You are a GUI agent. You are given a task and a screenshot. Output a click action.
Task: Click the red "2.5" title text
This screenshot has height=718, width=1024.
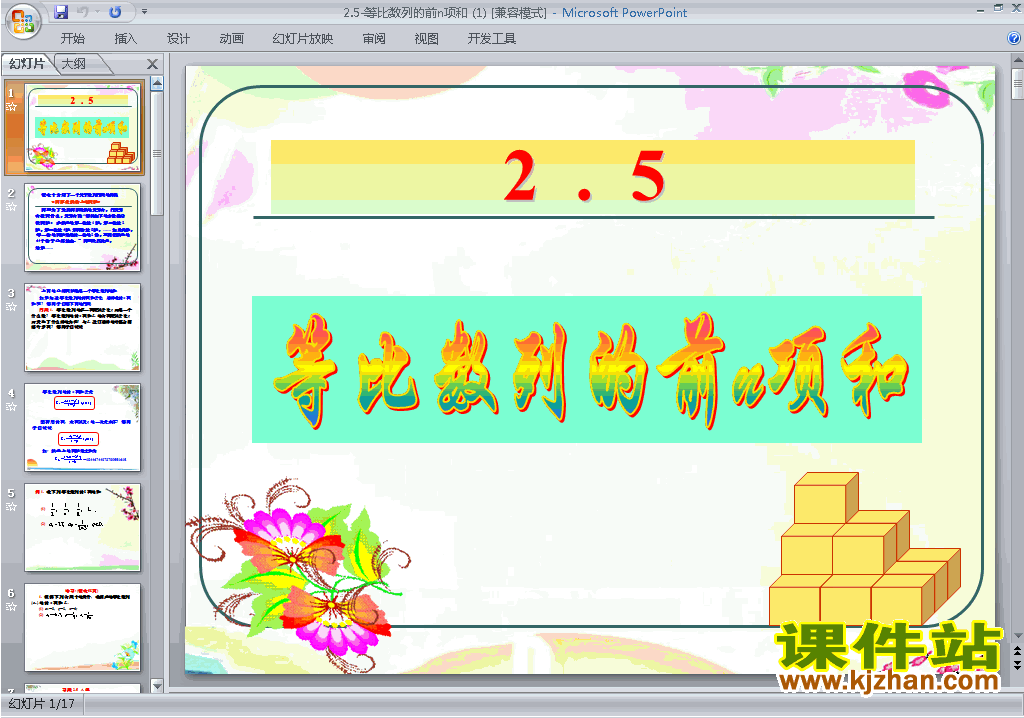(584, 176)
